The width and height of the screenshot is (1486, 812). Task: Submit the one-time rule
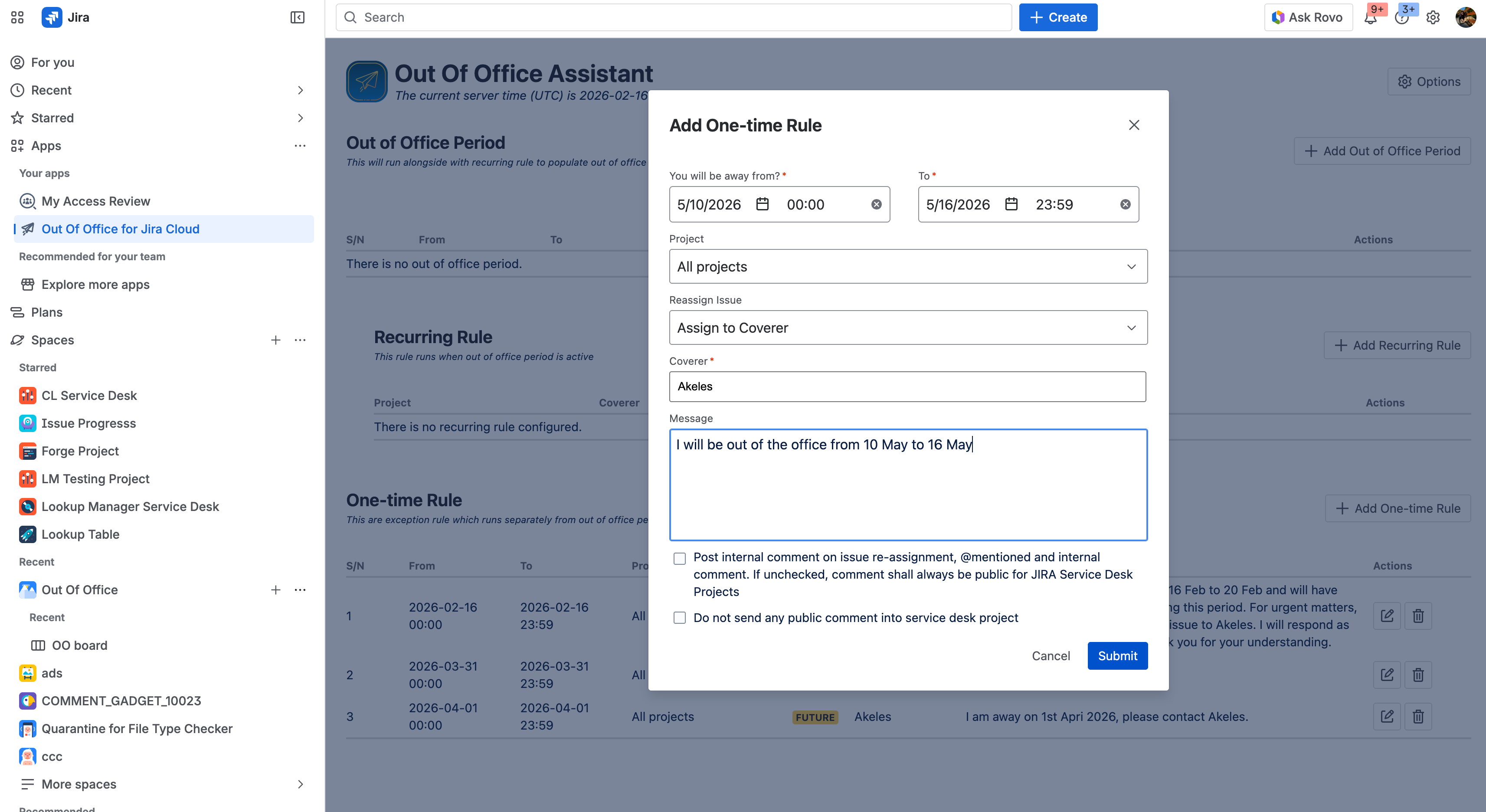tap(1117, 656)
